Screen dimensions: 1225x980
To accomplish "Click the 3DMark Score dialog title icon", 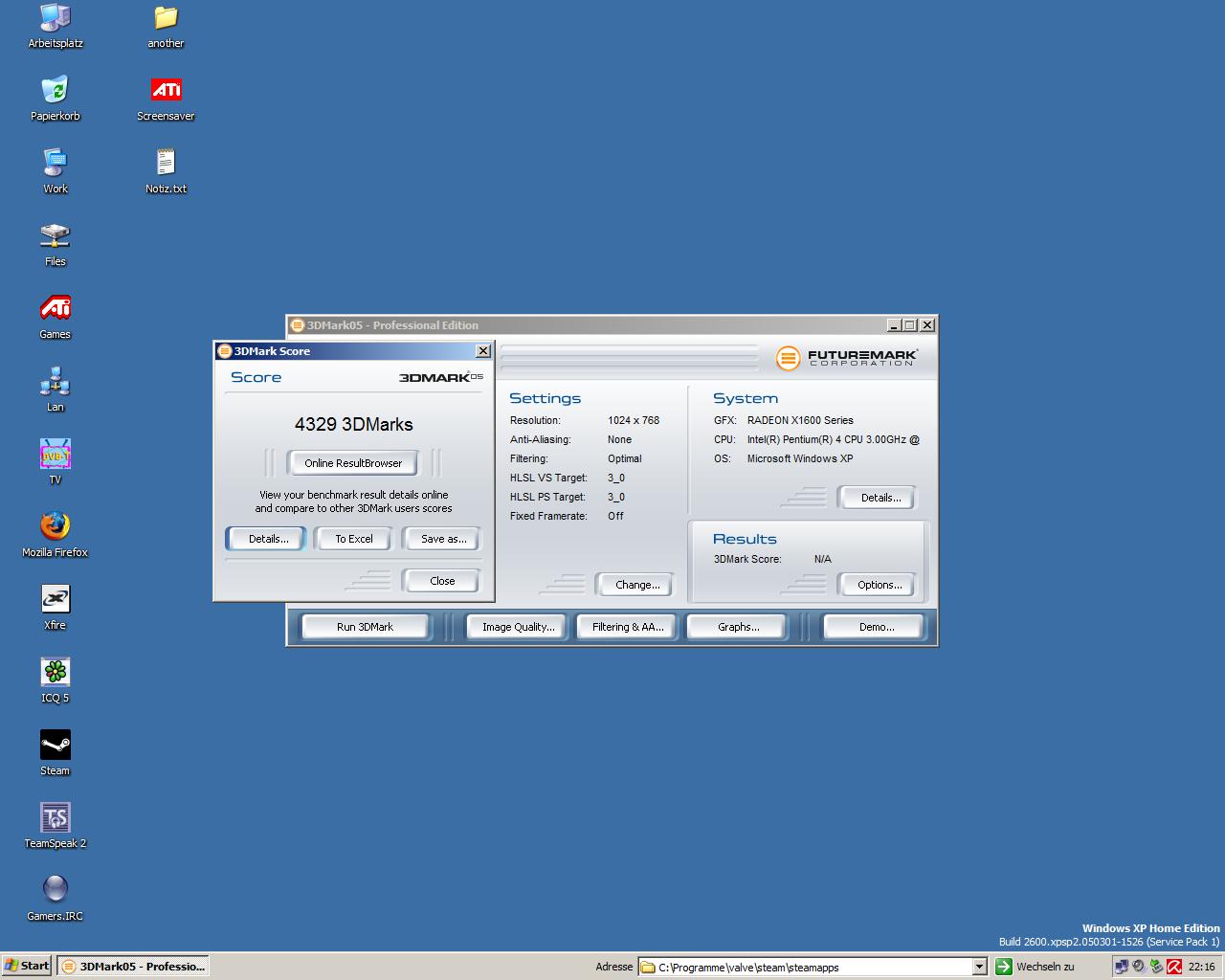I will click(x=225, y=351).
